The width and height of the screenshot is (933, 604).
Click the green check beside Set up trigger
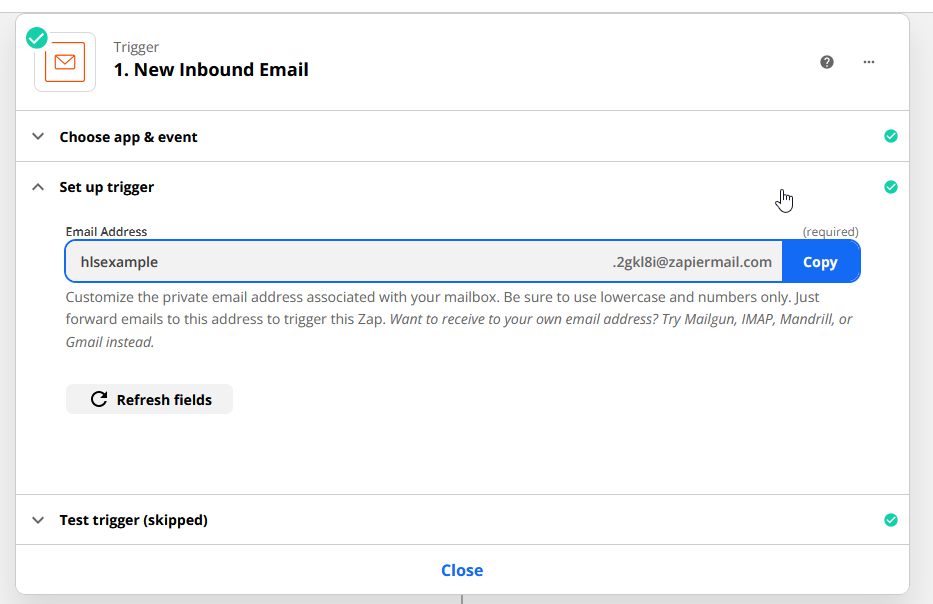coord(890,187)
